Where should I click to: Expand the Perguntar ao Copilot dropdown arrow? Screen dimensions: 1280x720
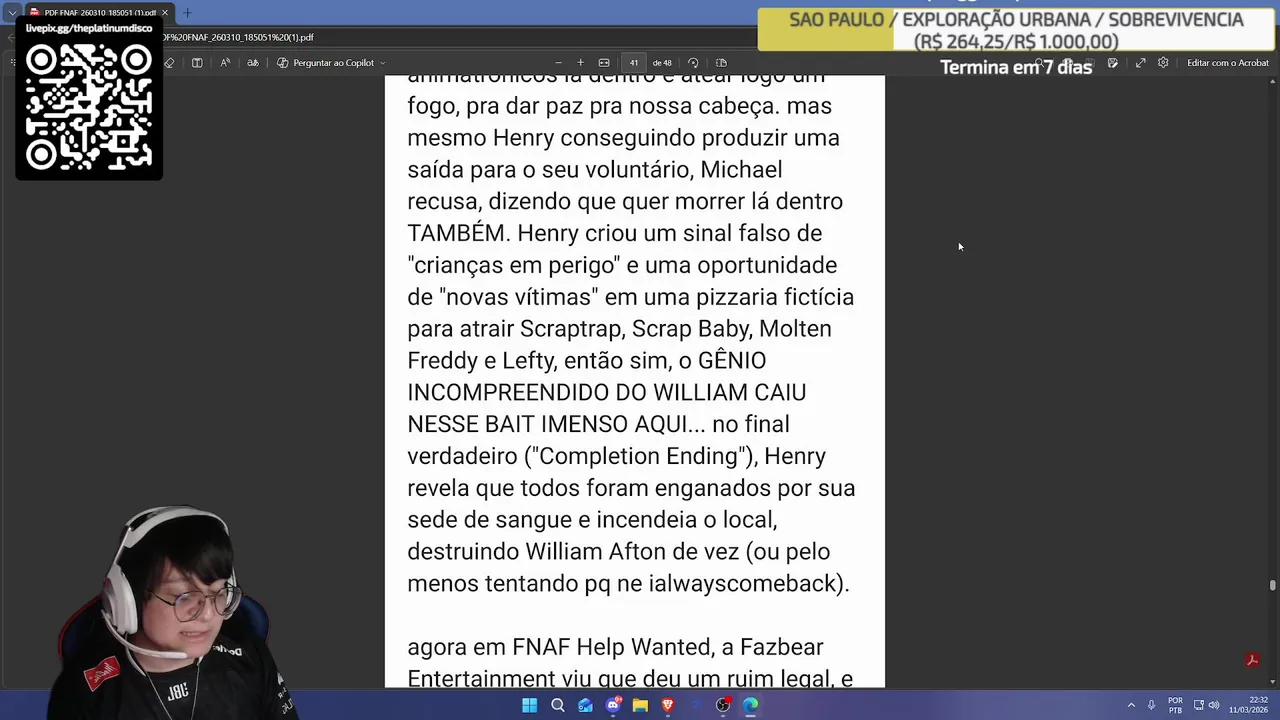point(383,63)
